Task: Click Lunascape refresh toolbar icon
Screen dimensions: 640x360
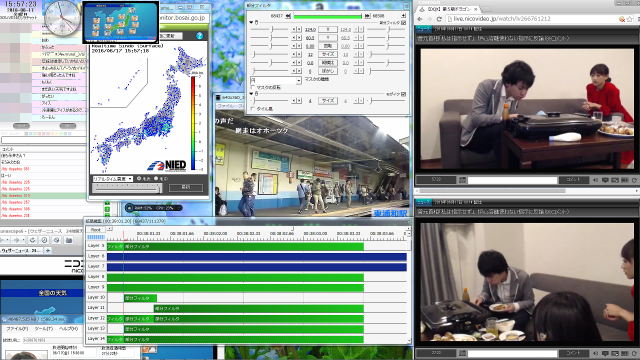Action: (x=33, y=240)
